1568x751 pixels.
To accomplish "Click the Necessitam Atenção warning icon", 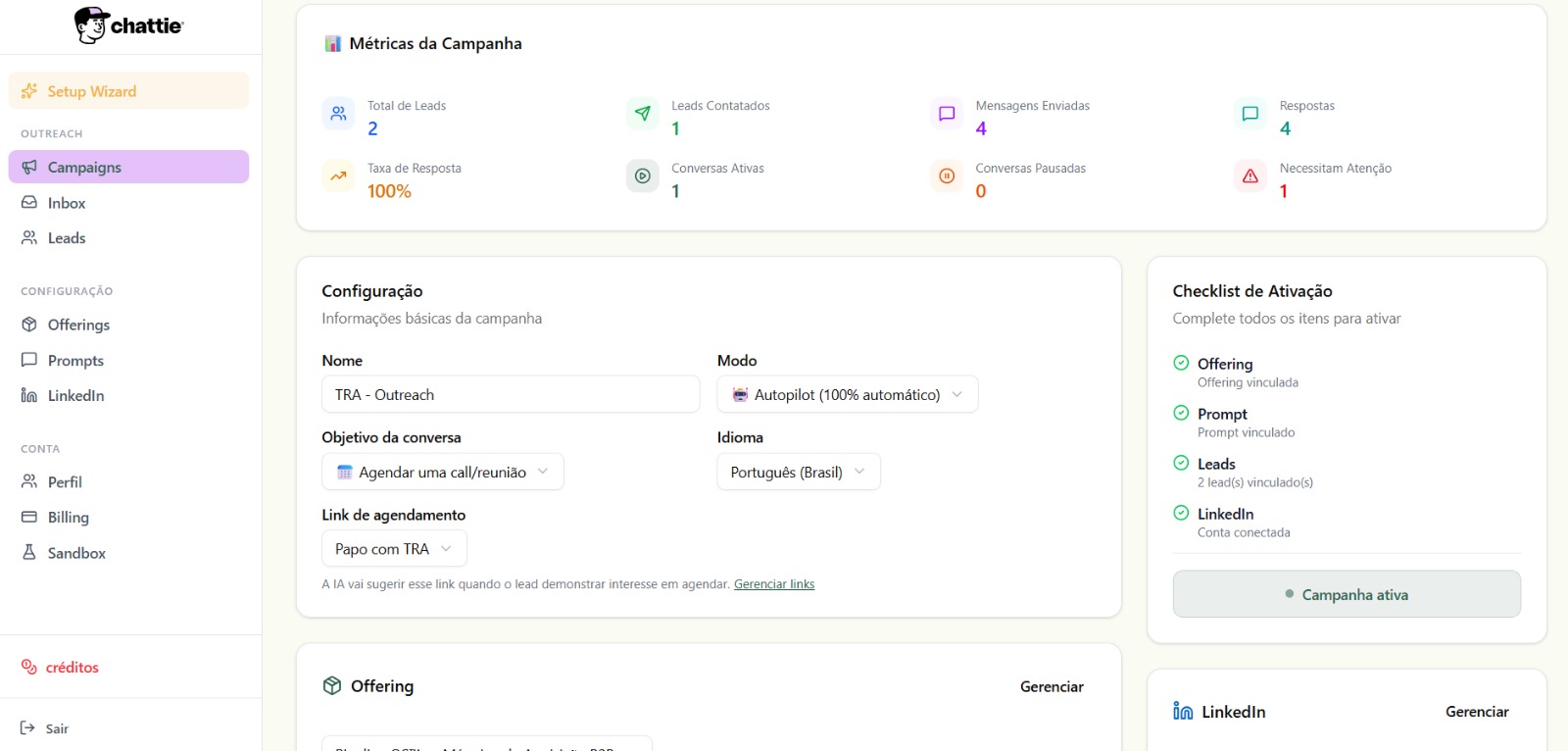I will (x=1250, y=176).
